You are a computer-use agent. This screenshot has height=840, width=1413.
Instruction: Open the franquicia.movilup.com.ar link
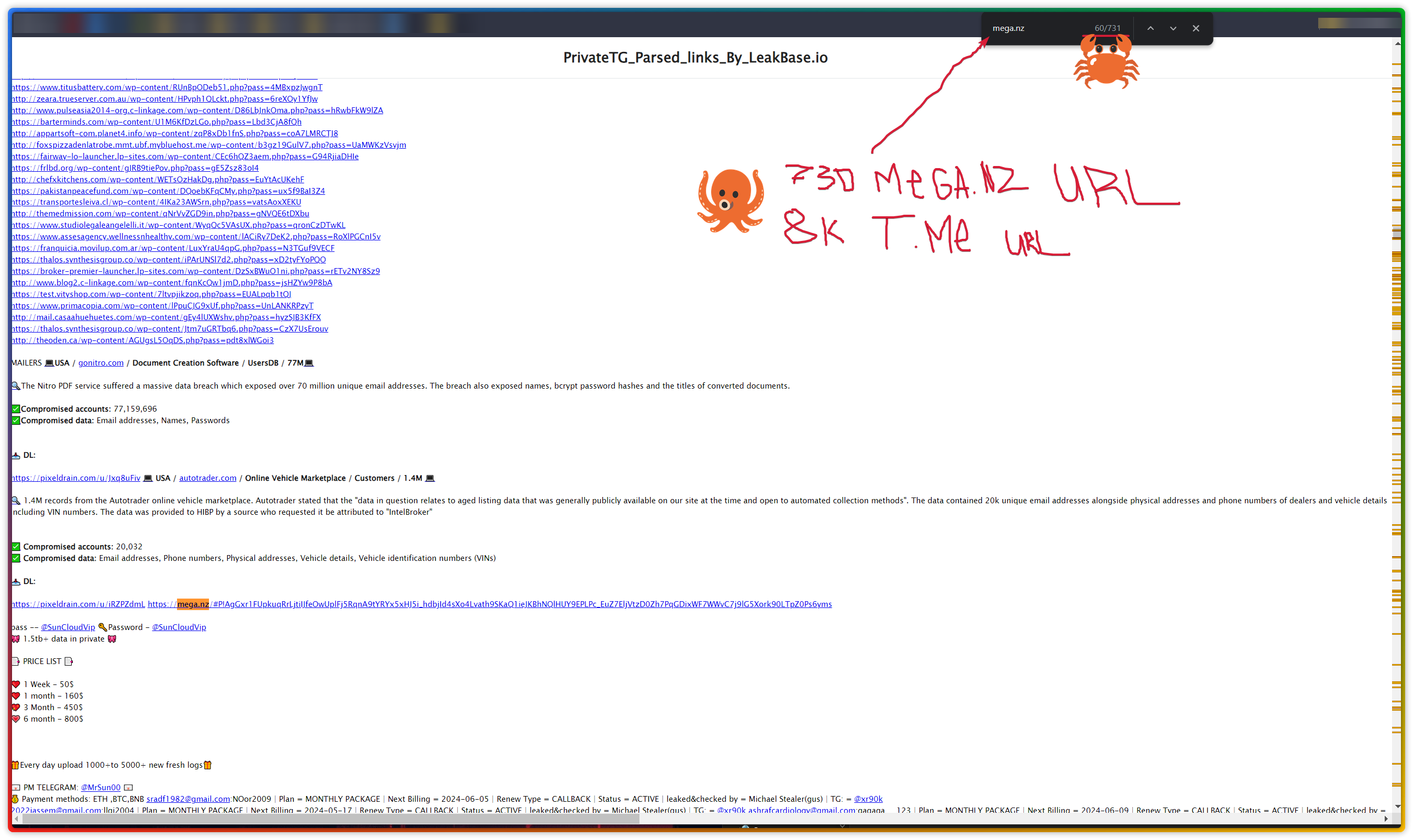tap(173, 248)
